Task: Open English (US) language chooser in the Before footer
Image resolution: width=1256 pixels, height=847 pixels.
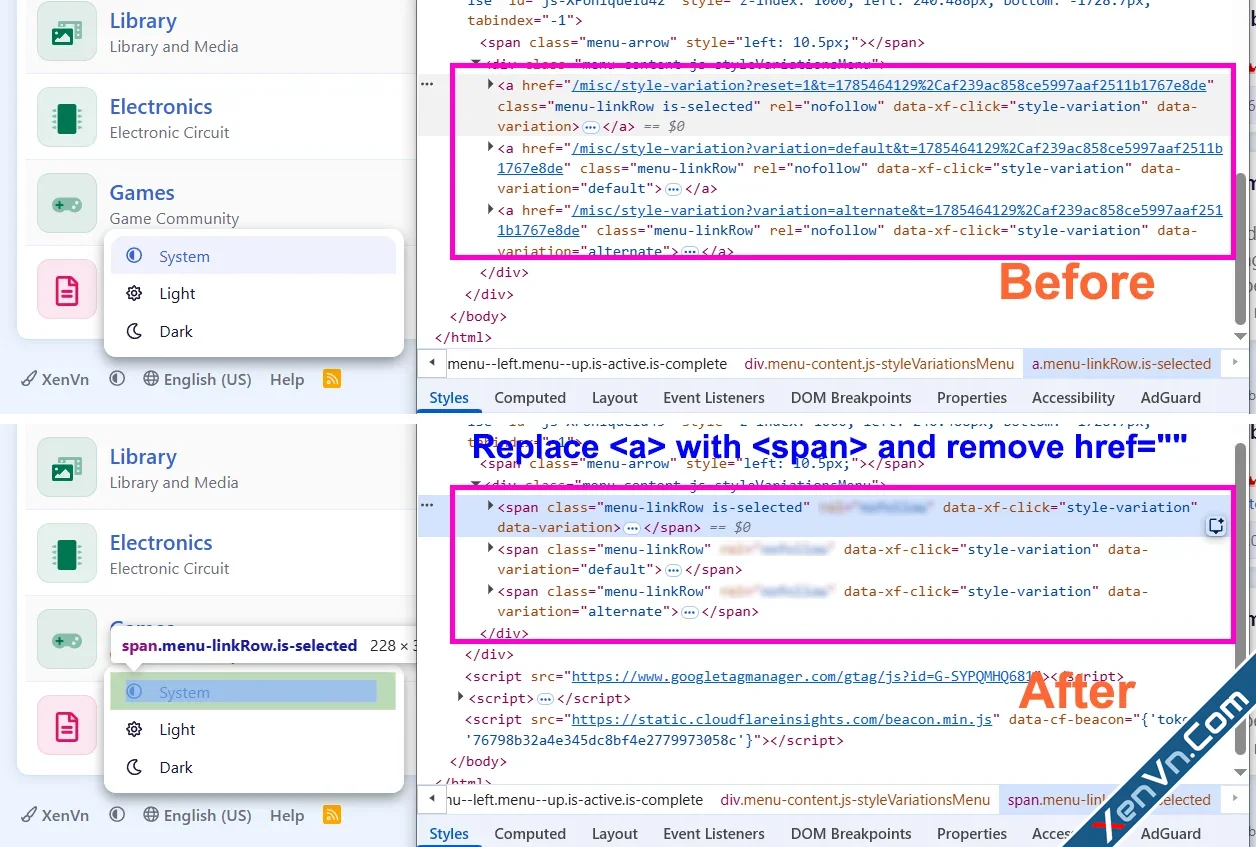Action: click(x=197, y=379)
